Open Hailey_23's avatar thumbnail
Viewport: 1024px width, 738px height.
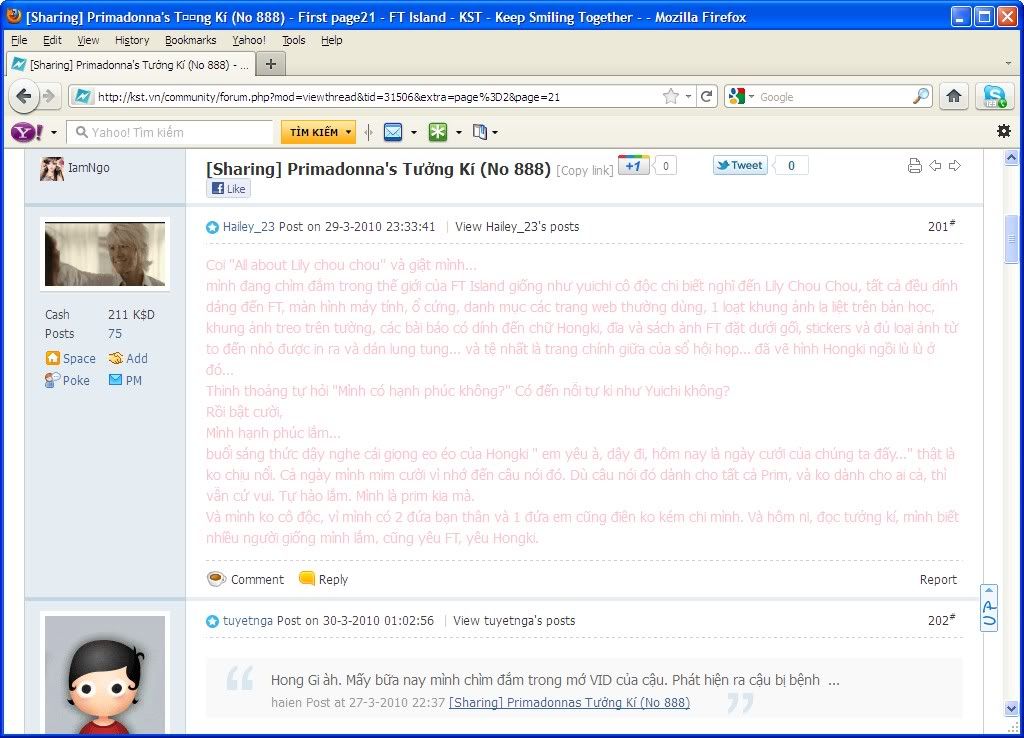(x=104, y=254)
